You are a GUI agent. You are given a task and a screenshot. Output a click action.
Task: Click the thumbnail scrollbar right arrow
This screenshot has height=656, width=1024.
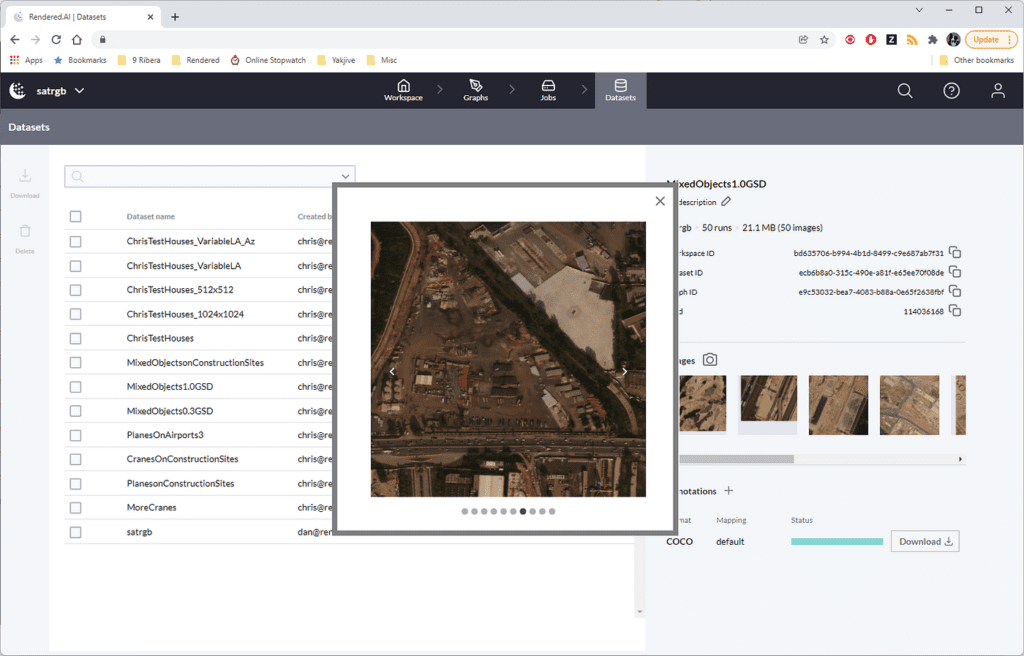coord(960,459)
